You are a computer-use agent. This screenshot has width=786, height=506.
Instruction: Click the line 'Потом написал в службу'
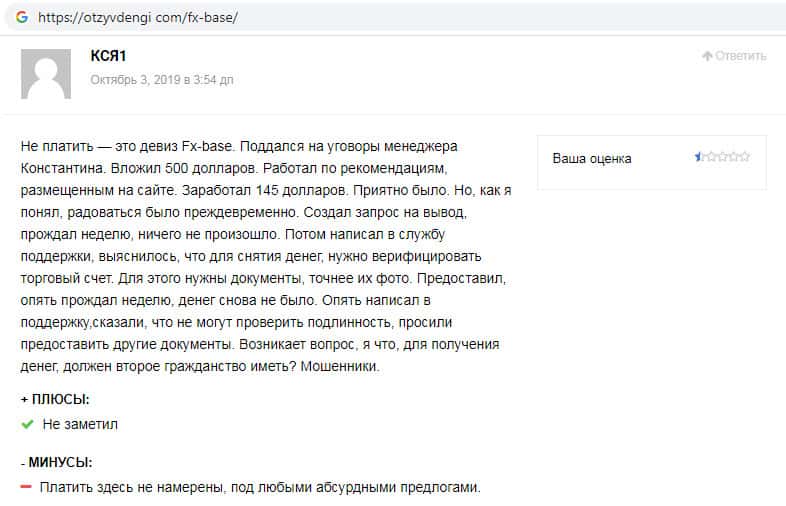click(x=233, y=235)
